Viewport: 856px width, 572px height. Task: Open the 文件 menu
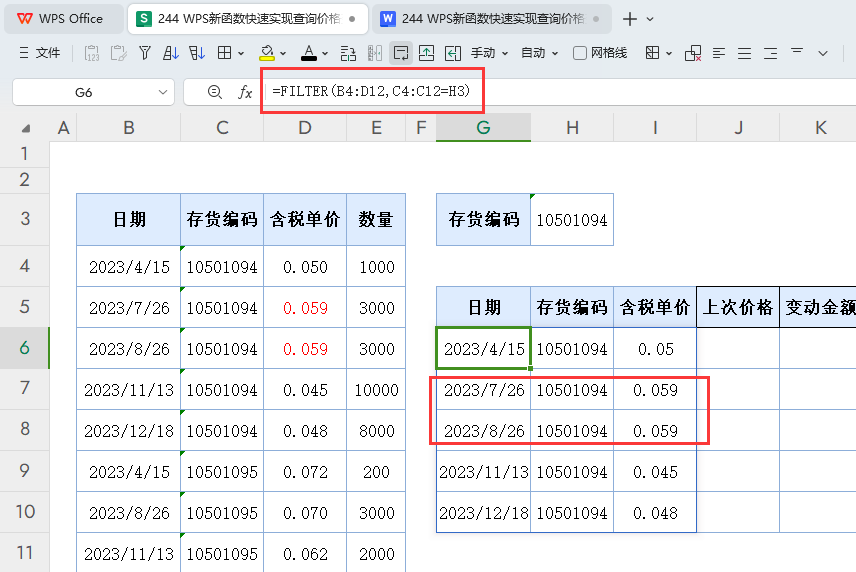point(39,53)
